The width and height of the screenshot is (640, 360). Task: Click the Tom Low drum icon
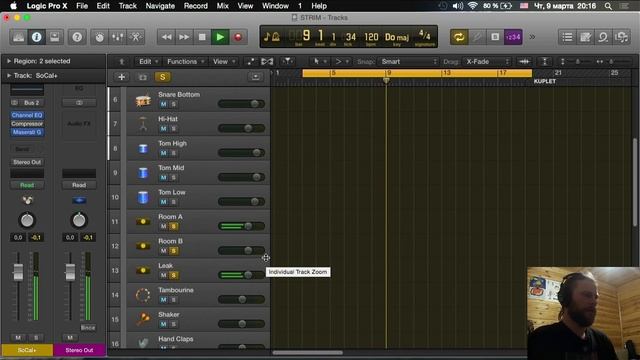[x=143, y=198]
